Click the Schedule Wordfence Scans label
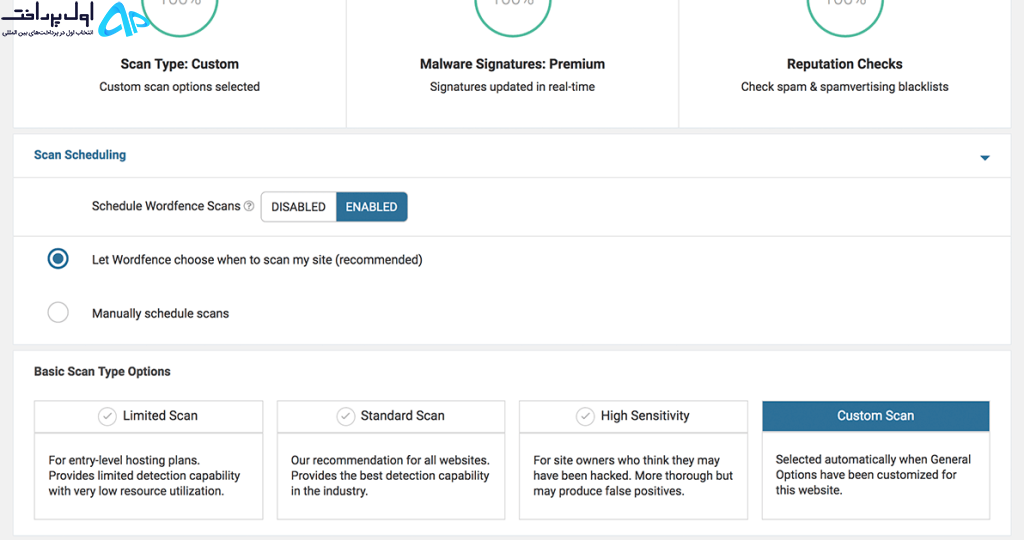Screen dimensions: 1024x540 click(x=166, y=206)
